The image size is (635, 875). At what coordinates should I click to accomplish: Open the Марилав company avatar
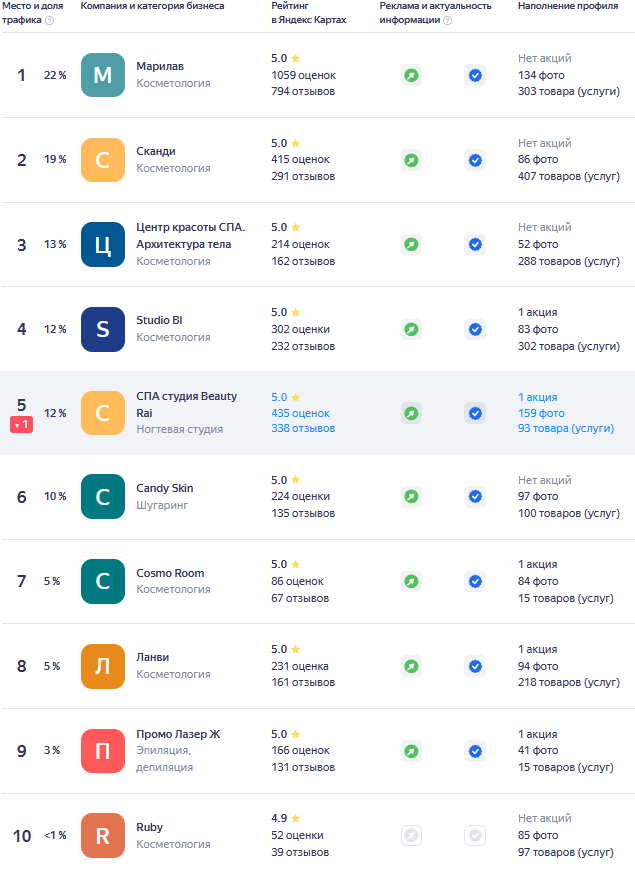[x=103, y=75]
